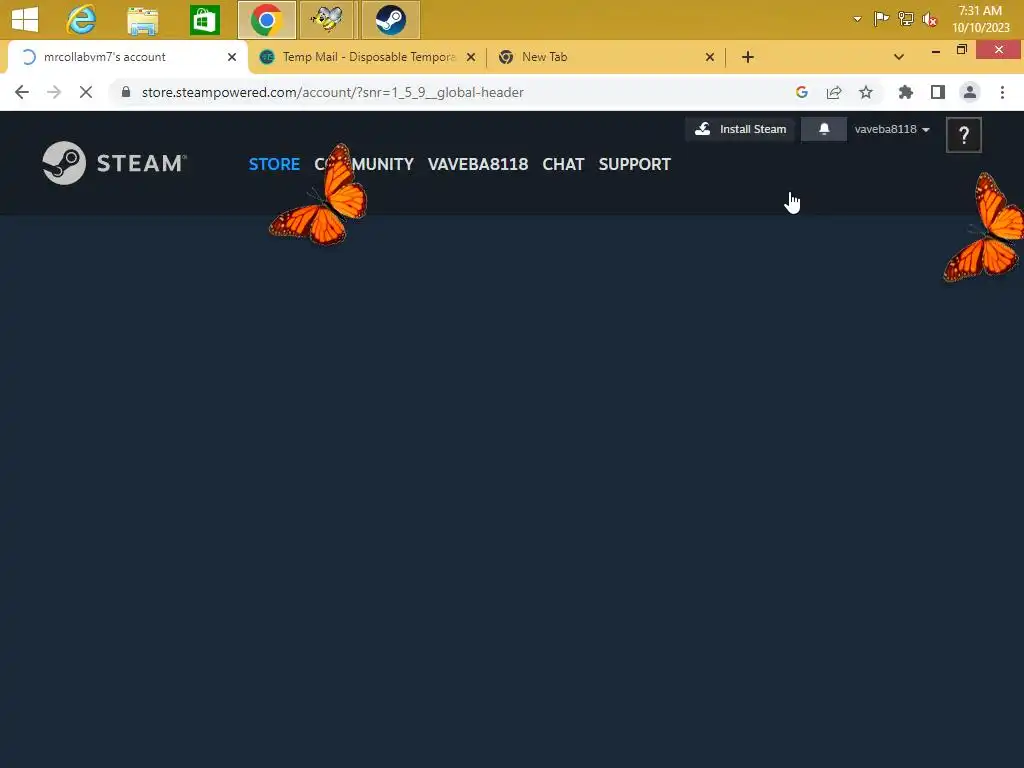Close the mrcollabvm7's account tab
Screen dimensions: 1024x768
(x=232, y=57)
